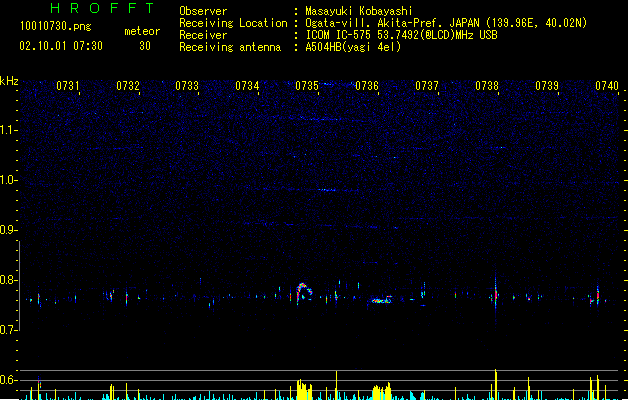Click the 0733 time marker
The height and width of the screenshot is (400, 629).
[x=187, y=86]
